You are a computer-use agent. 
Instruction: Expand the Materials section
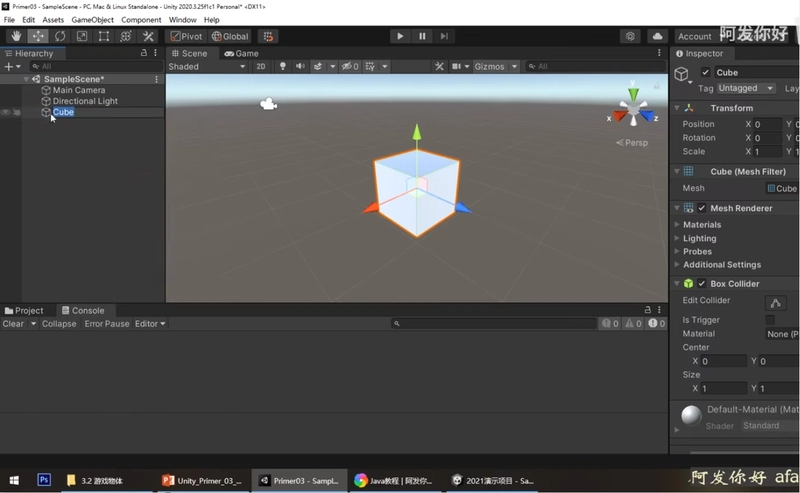pyautogui.click(x=702, y=225)
